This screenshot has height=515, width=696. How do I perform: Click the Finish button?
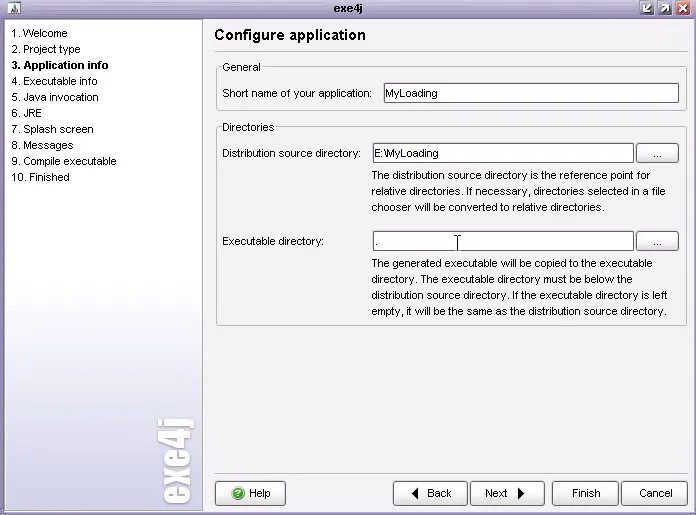pos(585,493)
